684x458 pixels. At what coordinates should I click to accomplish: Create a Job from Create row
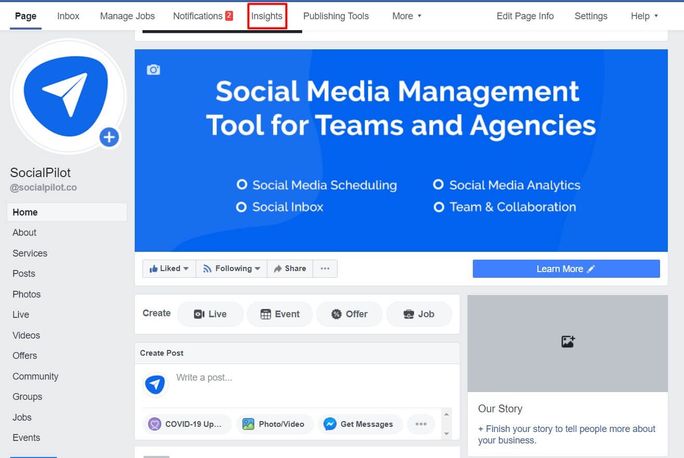pyautogui.click(x=419, y=314)
